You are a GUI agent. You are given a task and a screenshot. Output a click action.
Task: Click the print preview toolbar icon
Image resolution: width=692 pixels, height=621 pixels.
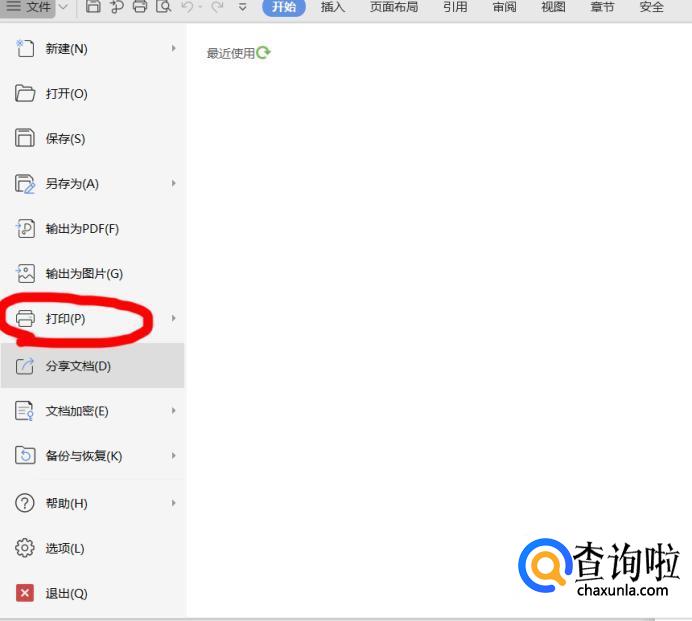[164, 7]
